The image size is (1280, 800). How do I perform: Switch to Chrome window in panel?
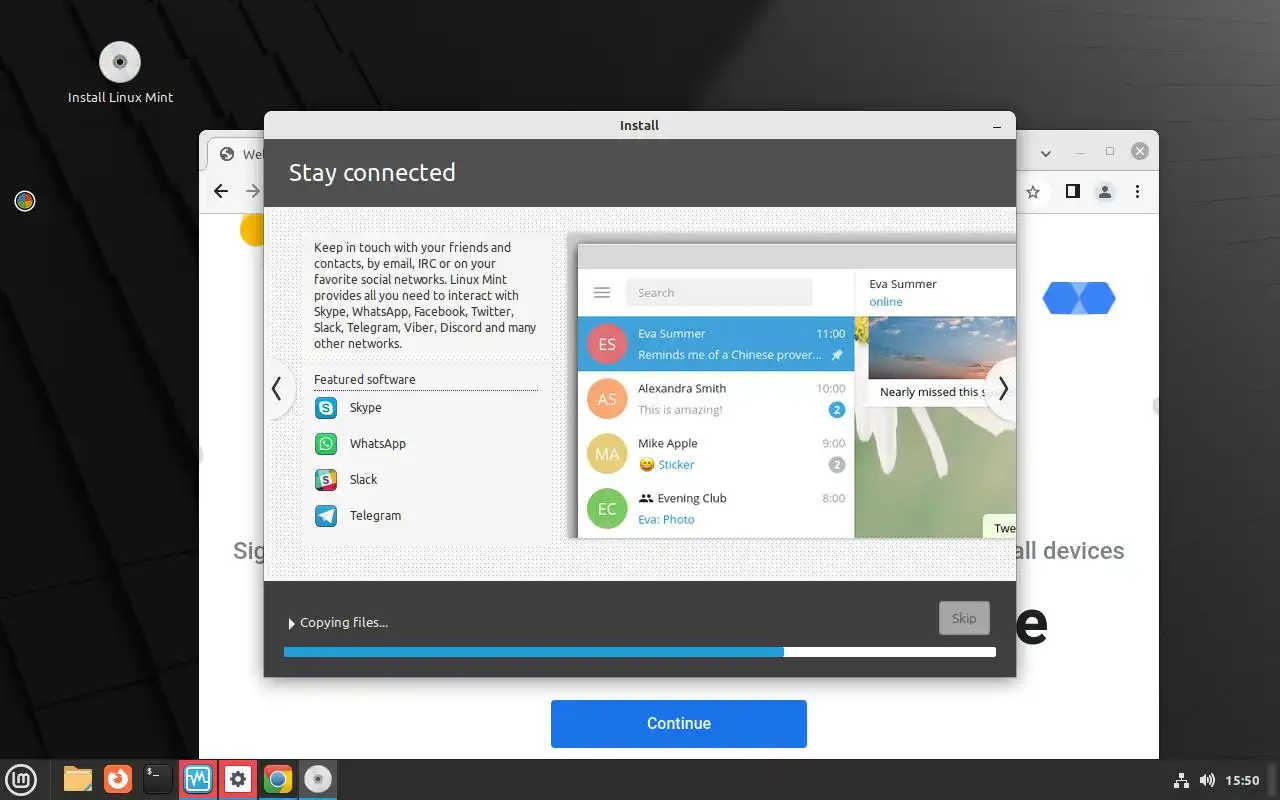pyautogui.click(x=278, y=779)
